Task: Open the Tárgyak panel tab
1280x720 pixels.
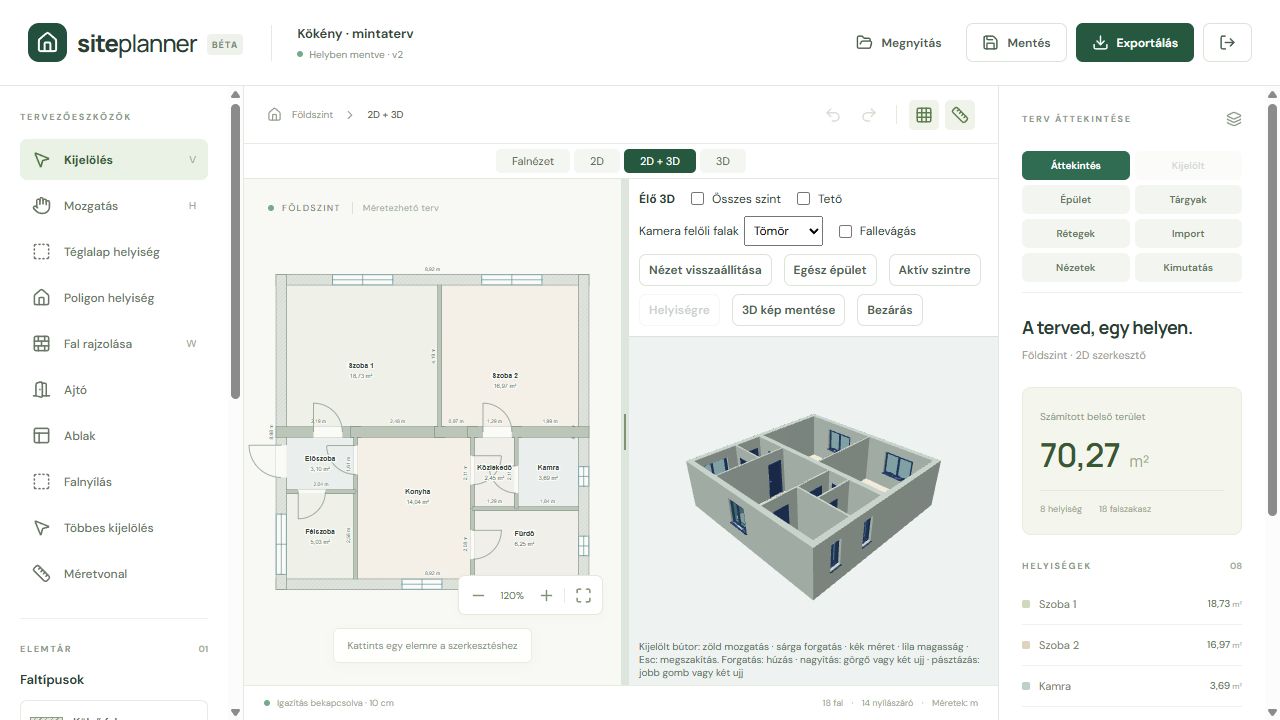Action: (1188, 200)
